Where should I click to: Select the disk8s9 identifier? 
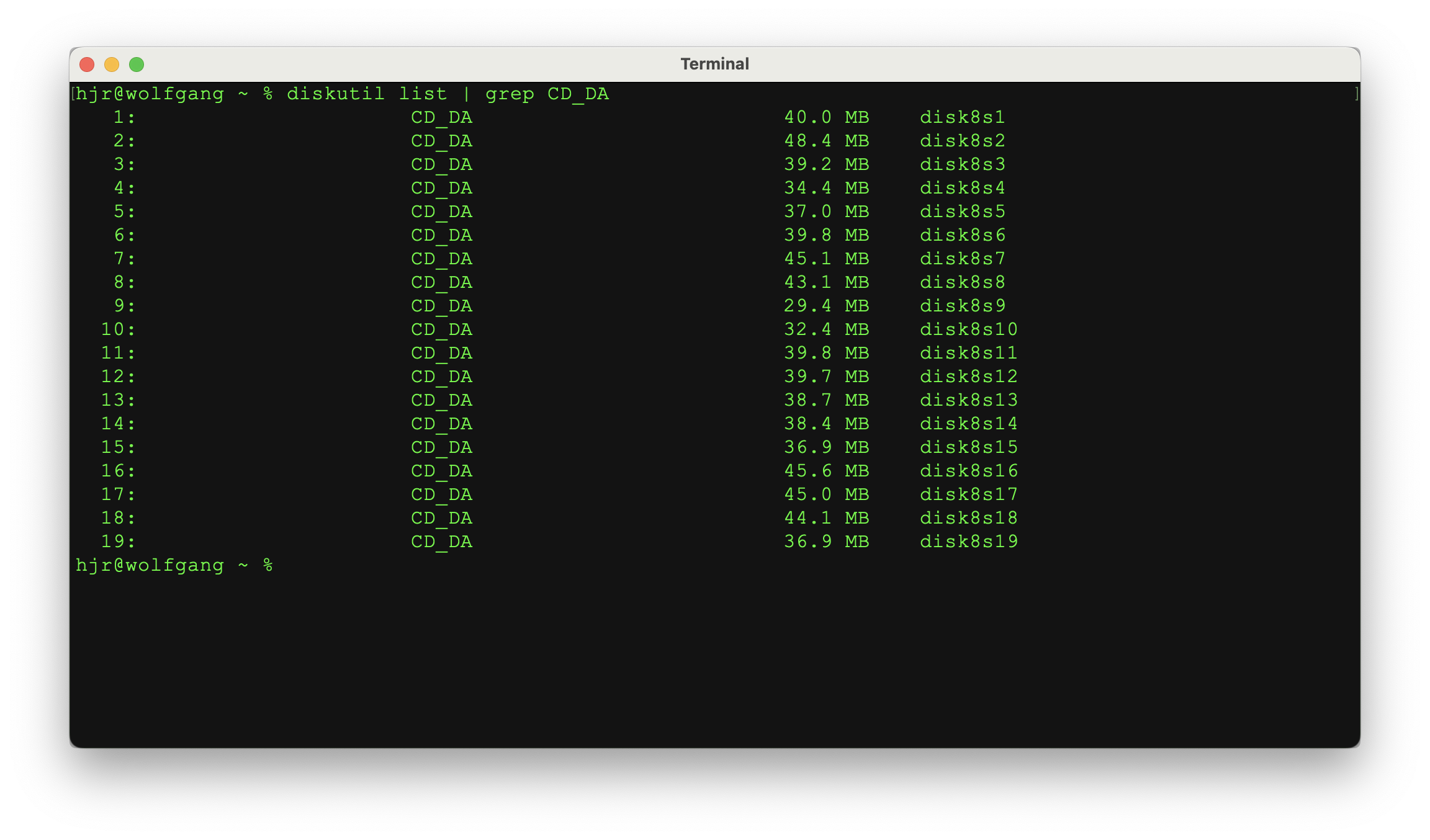963,305
